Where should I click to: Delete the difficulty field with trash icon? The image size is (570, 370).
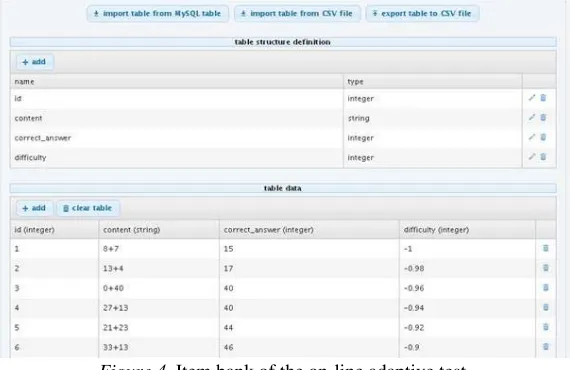pyautogui.click(x=543, y=157)
